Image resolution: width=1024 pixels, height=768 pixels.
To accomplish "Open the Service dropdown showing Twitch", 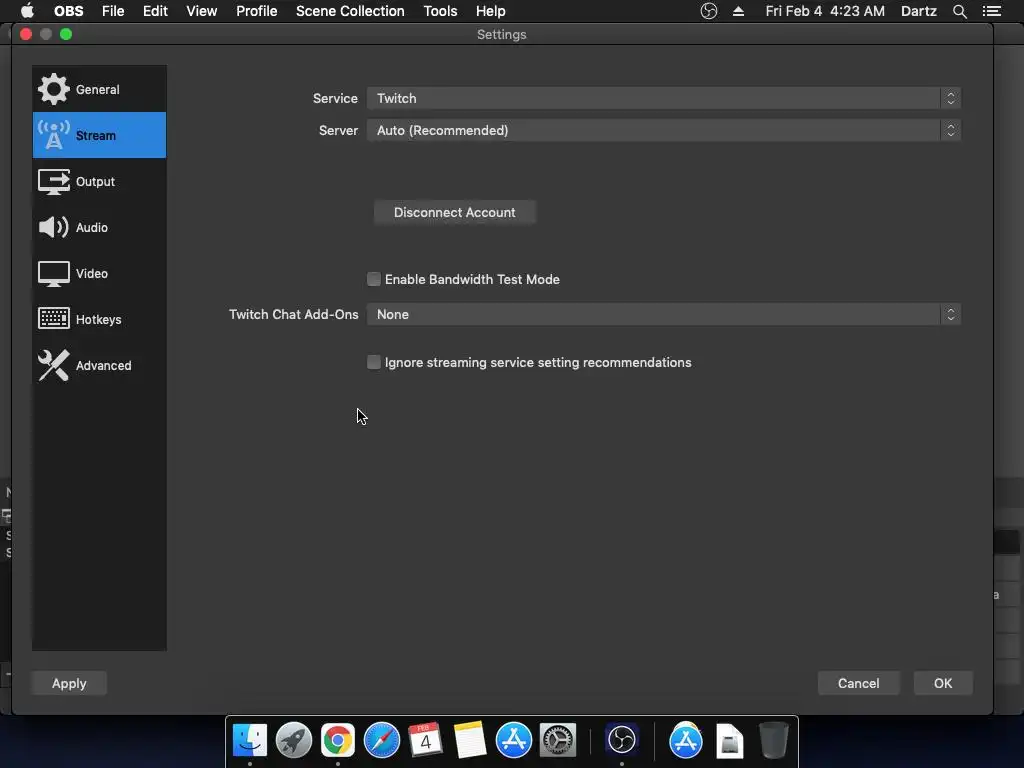I will (x=664, y=98).
